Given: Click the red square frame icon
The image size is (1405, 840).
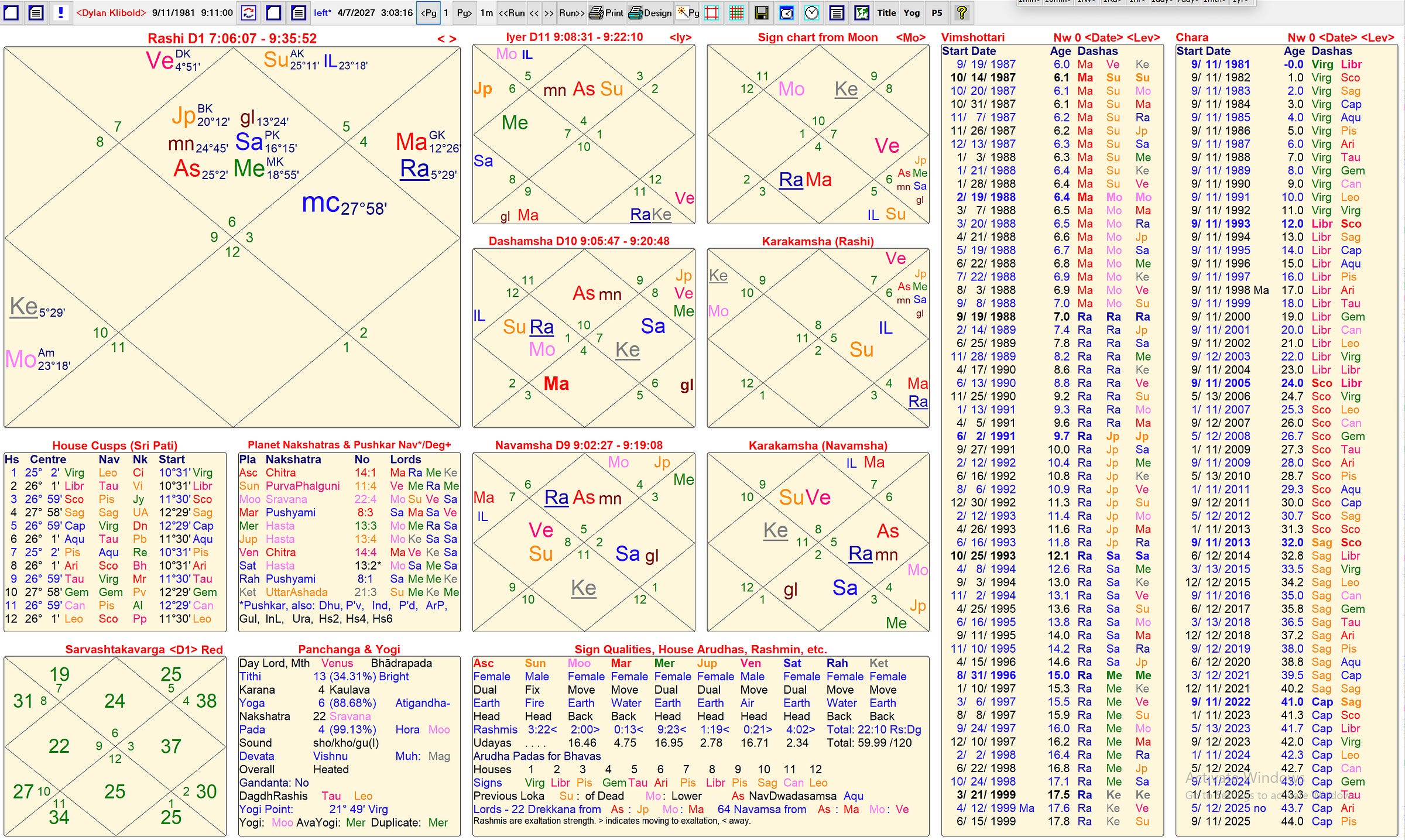Looking at the screenshot, I should (x=711, y=12).
